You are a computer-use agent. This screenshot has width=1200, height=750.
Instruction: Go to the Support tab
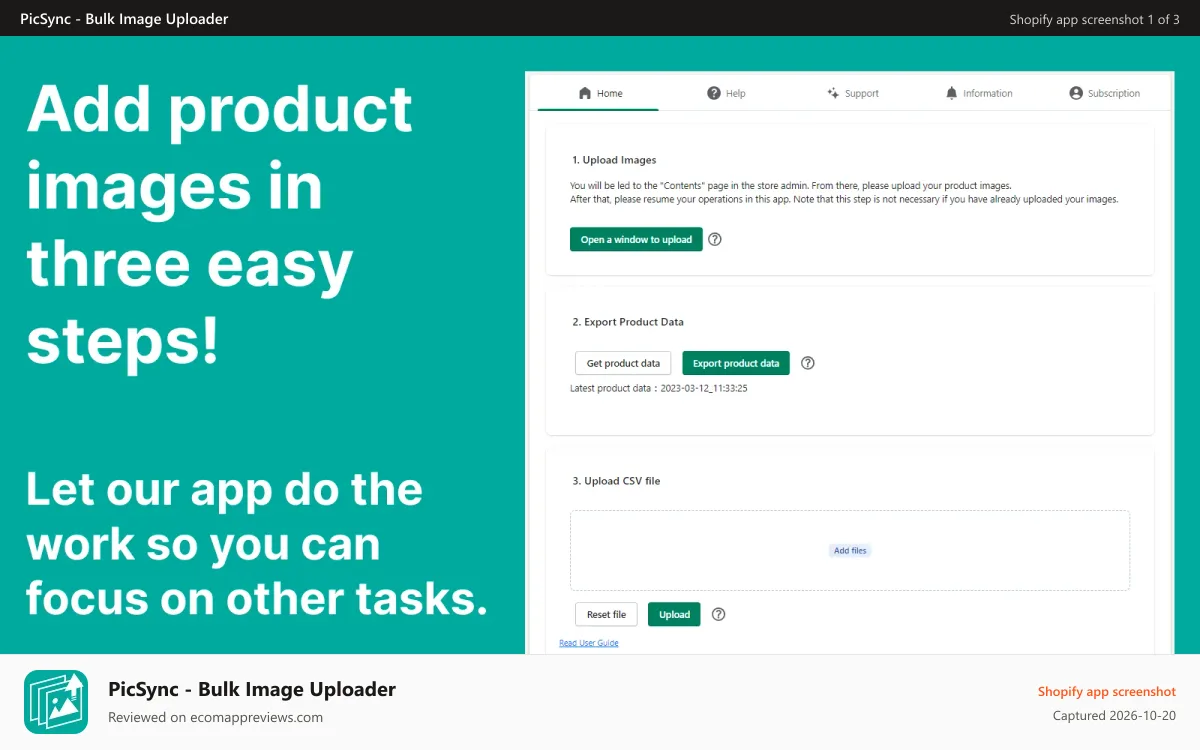(852, 93)
